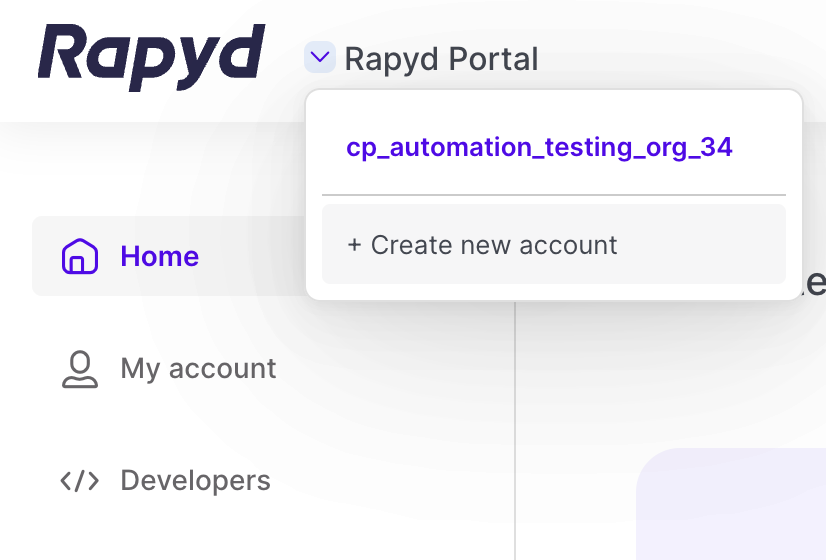Select the cp_automation_testing_org_34 account

point(539,147)
